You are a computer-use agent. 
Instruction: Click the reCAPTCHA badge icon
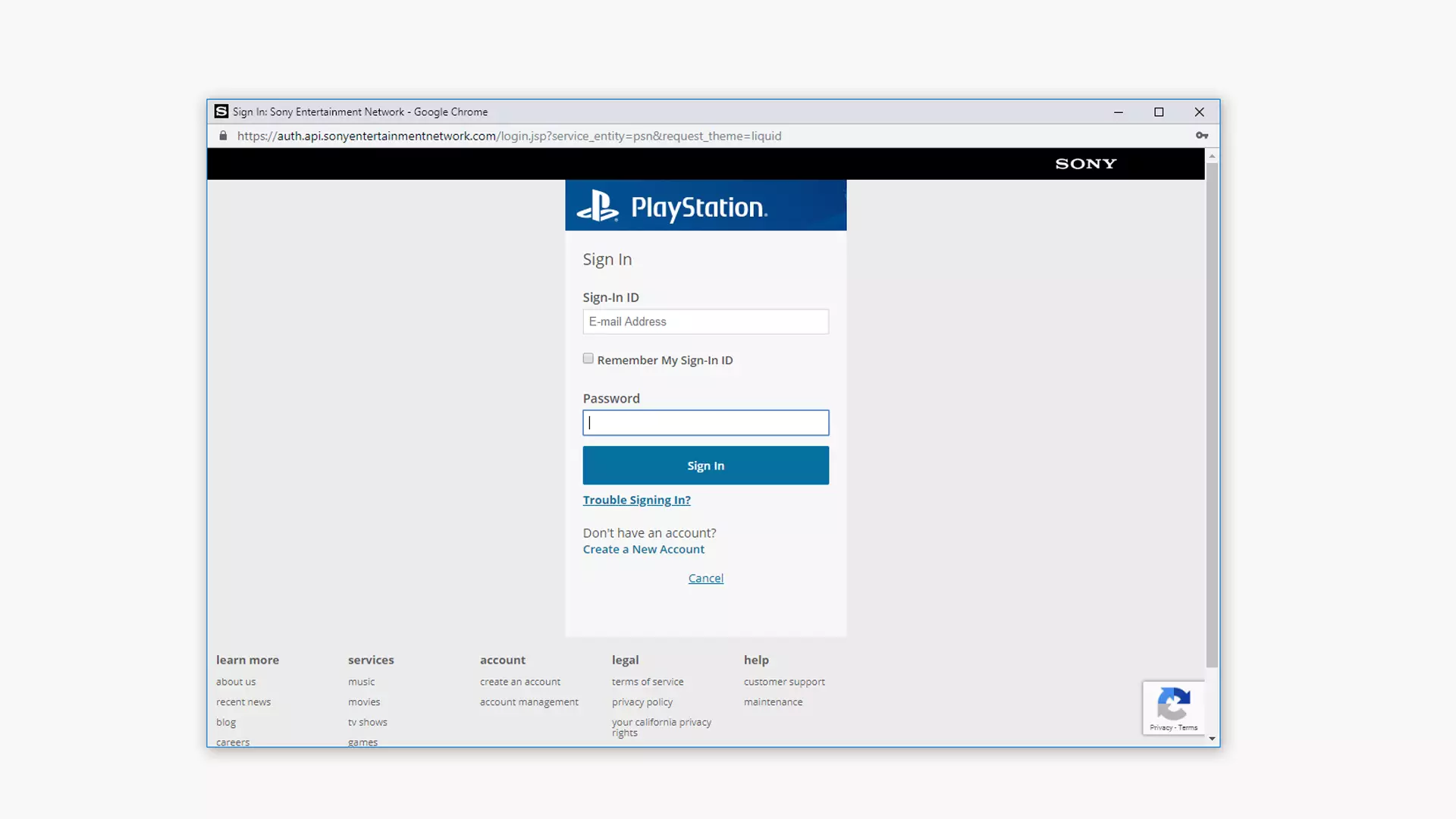click(x=1173, y=704)
